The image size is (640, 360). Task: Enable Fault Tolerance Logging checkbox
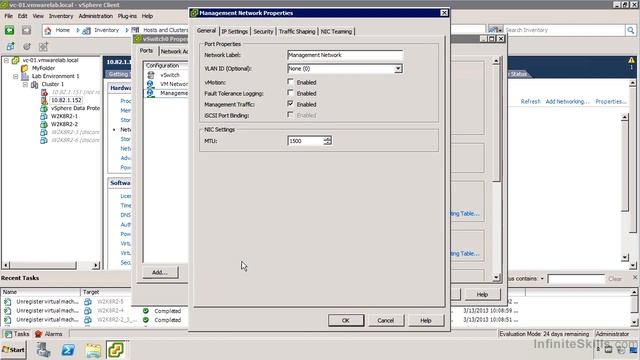[290, 93]
